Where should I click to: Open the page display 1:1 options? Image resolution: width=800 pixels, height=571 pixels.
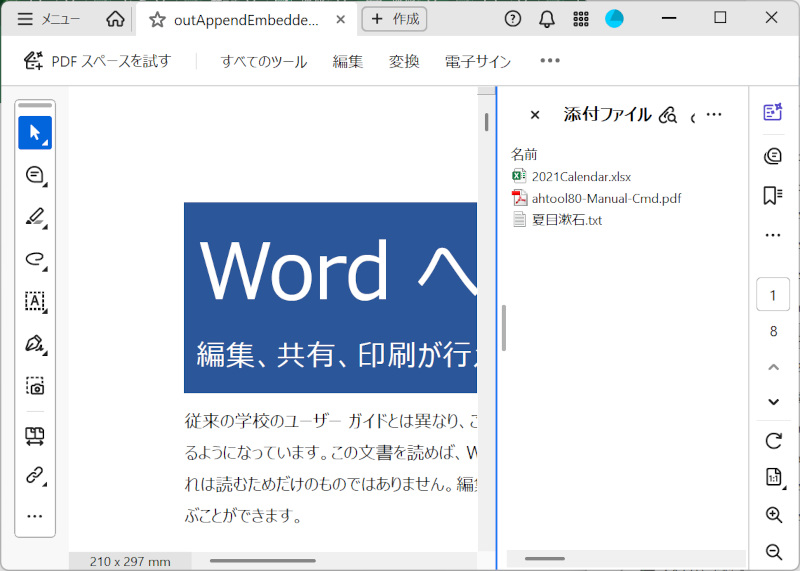click(x=774, y=478)
